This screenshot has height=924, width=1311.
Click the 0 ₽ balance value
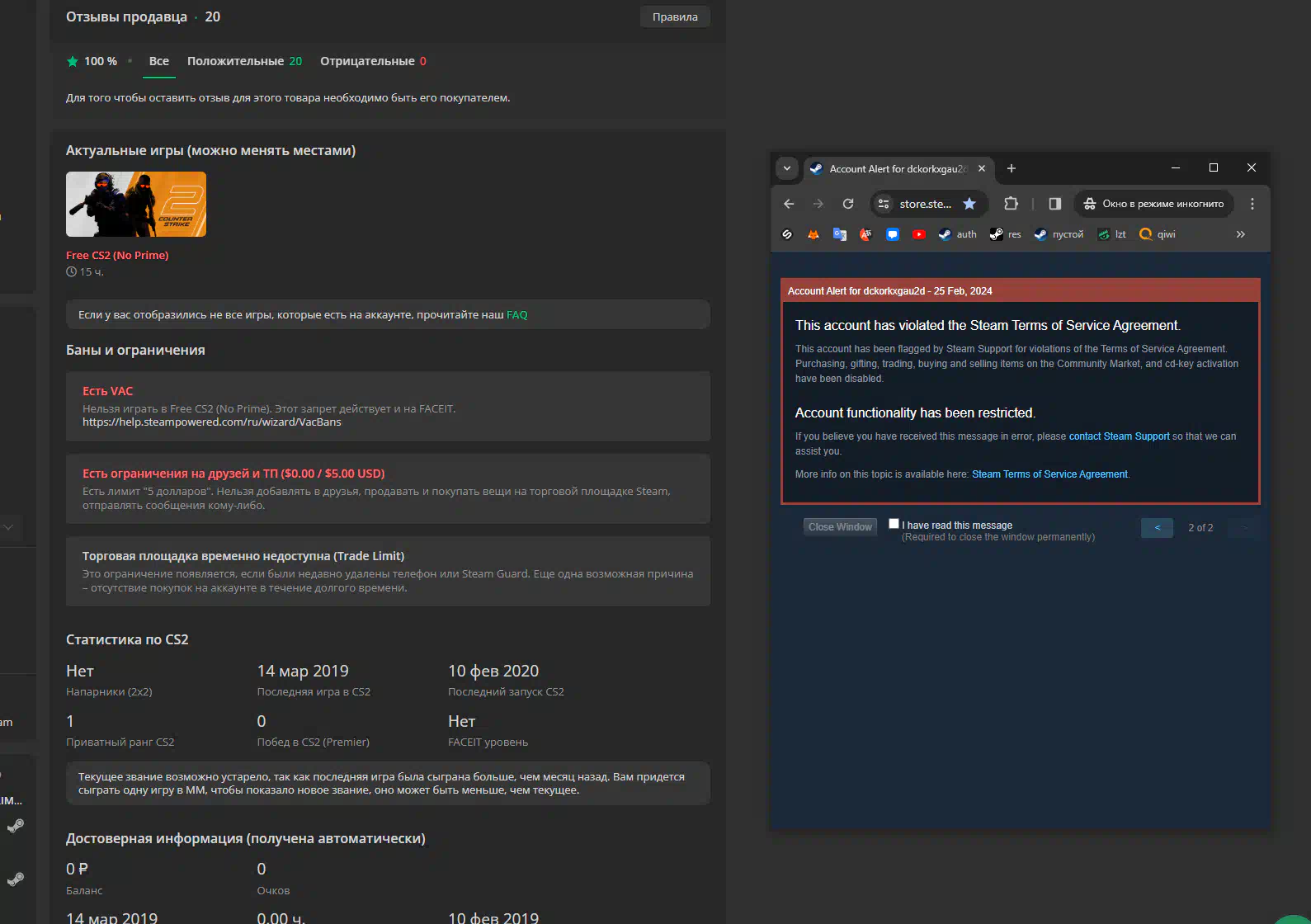[x=77, y=869]
